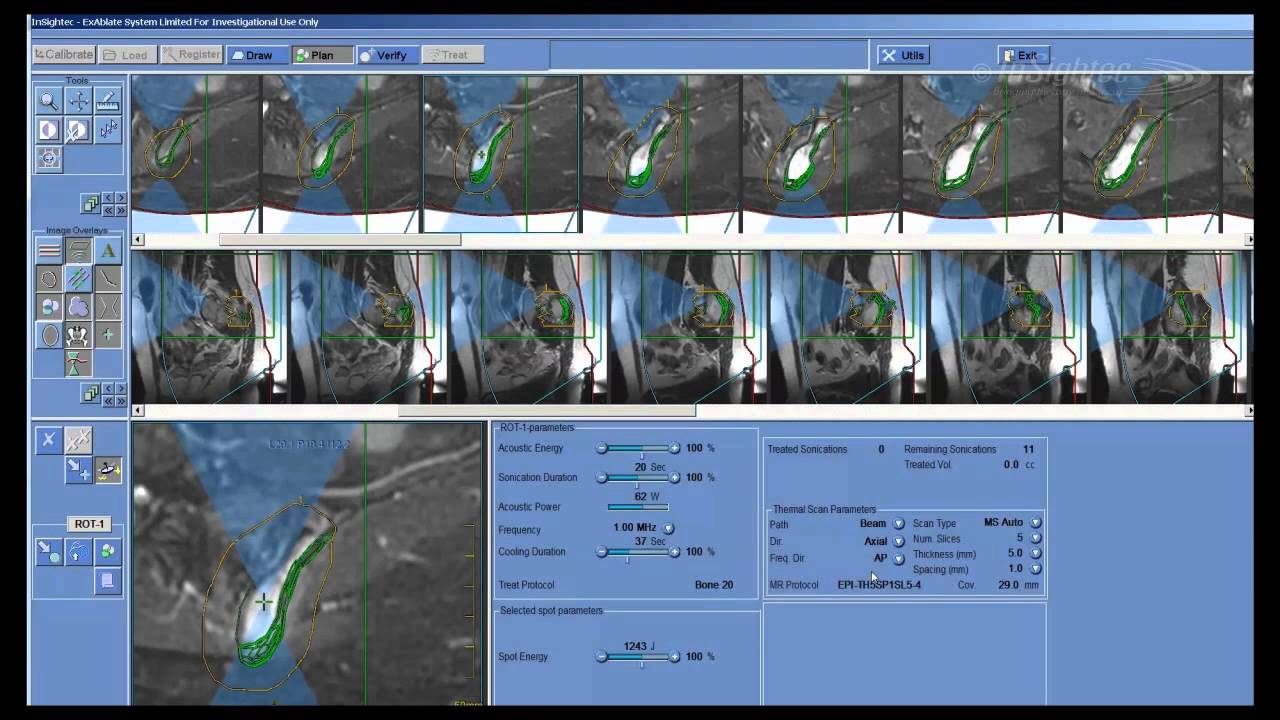
Task: Click the second image strip horizontal scrollbar
Action: (547, 410)
